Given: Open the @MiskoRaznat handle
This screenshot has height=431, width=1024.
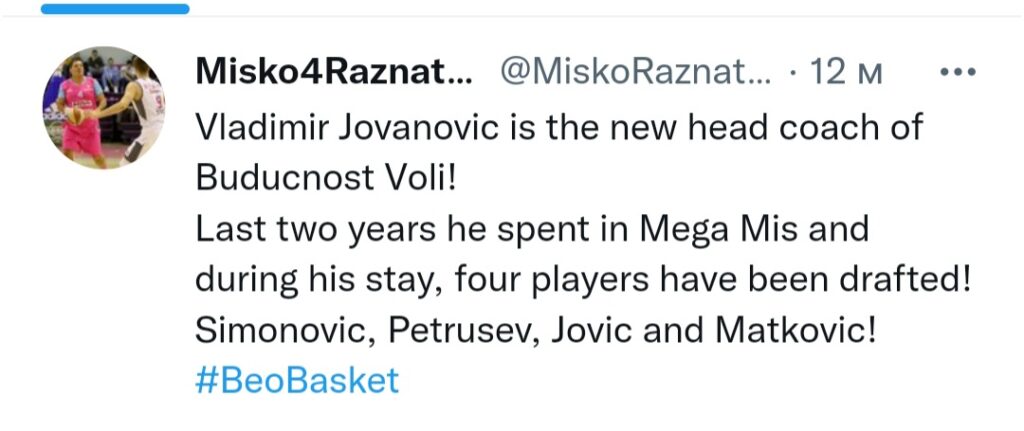Looking at the screenshot, I should click(635, 72).
